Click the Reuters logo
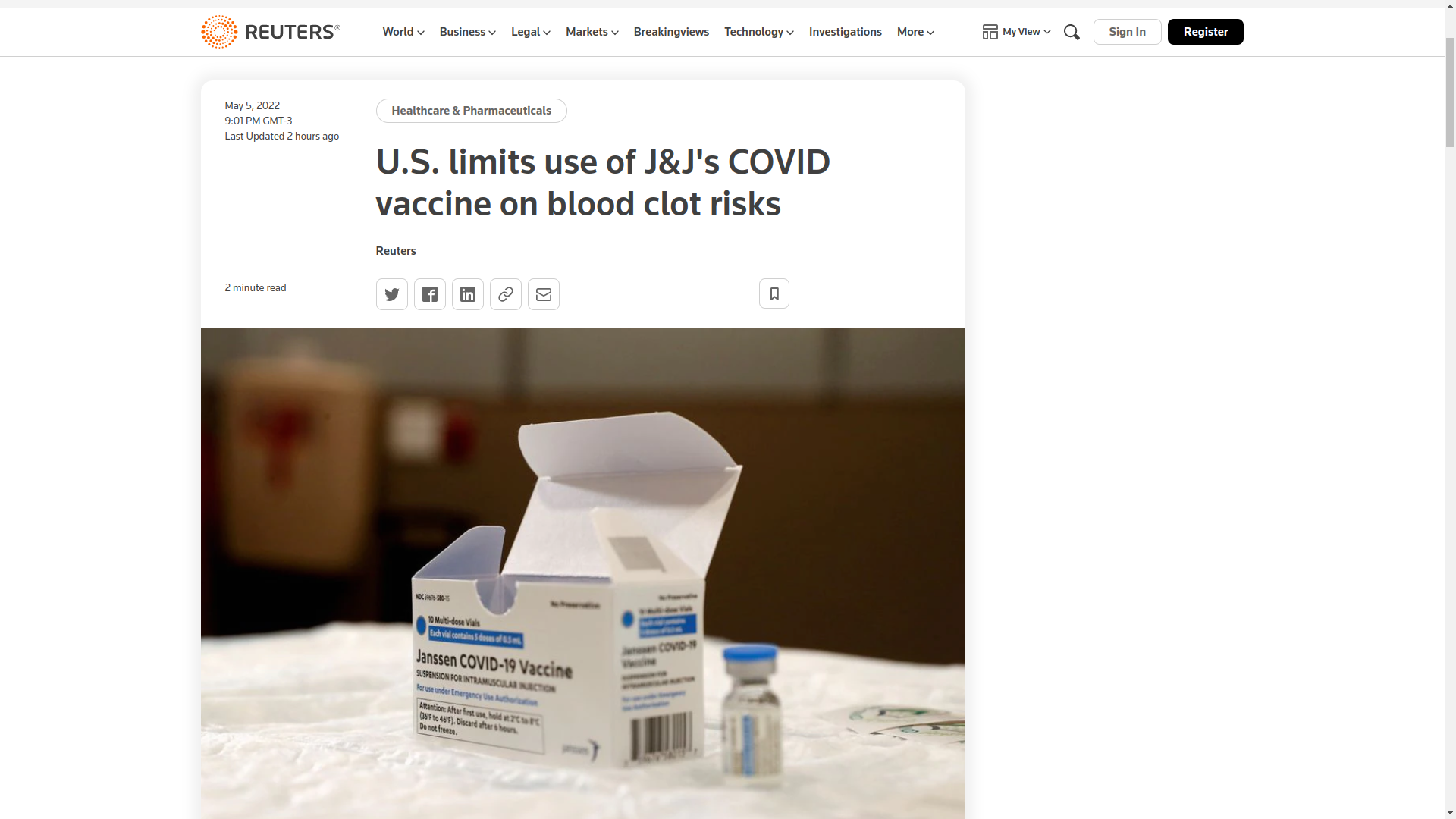 (x=271, y=32)
